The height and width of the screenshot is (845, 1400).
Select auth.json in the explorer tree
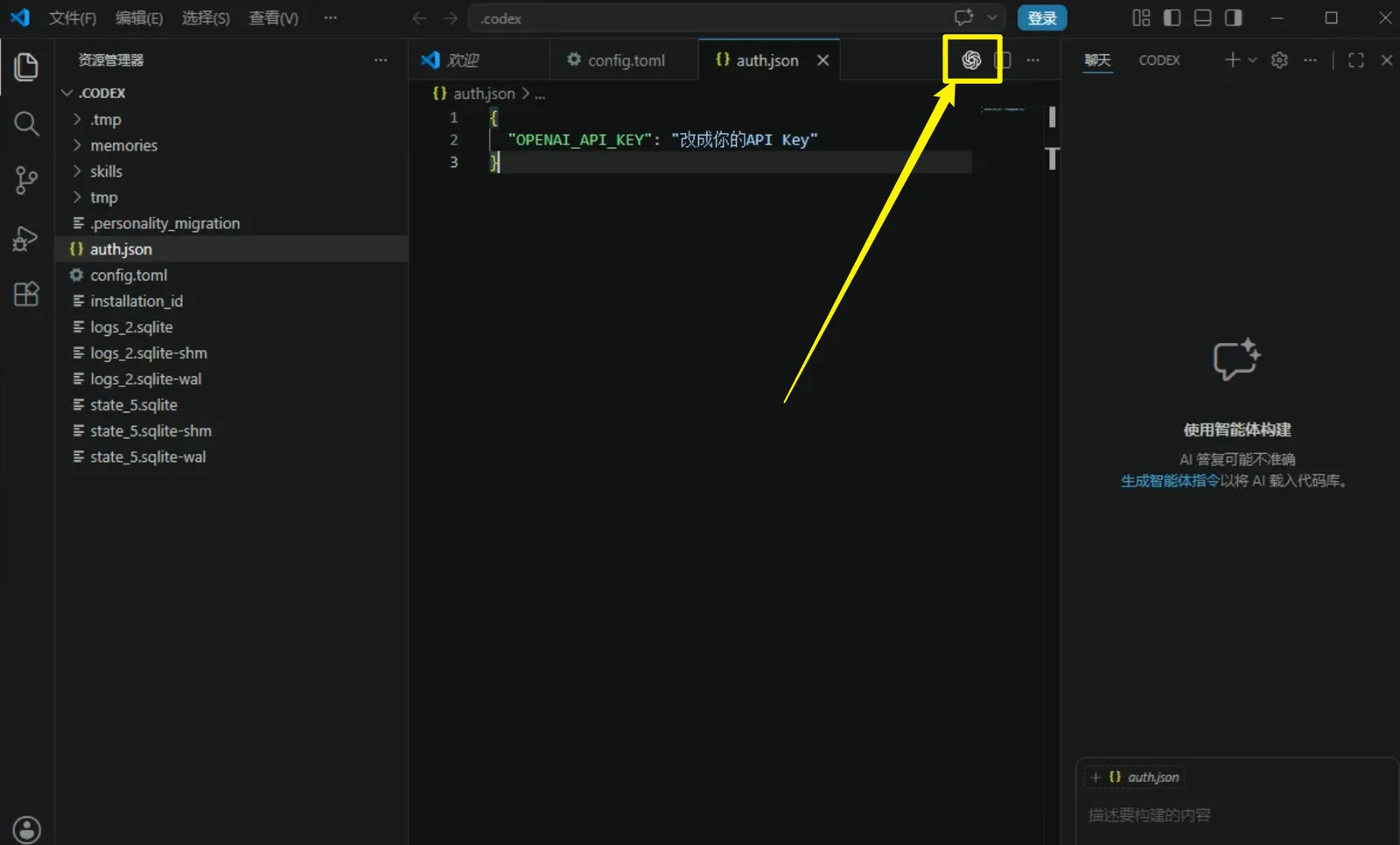pyautogui.click(x=232, y=249)
